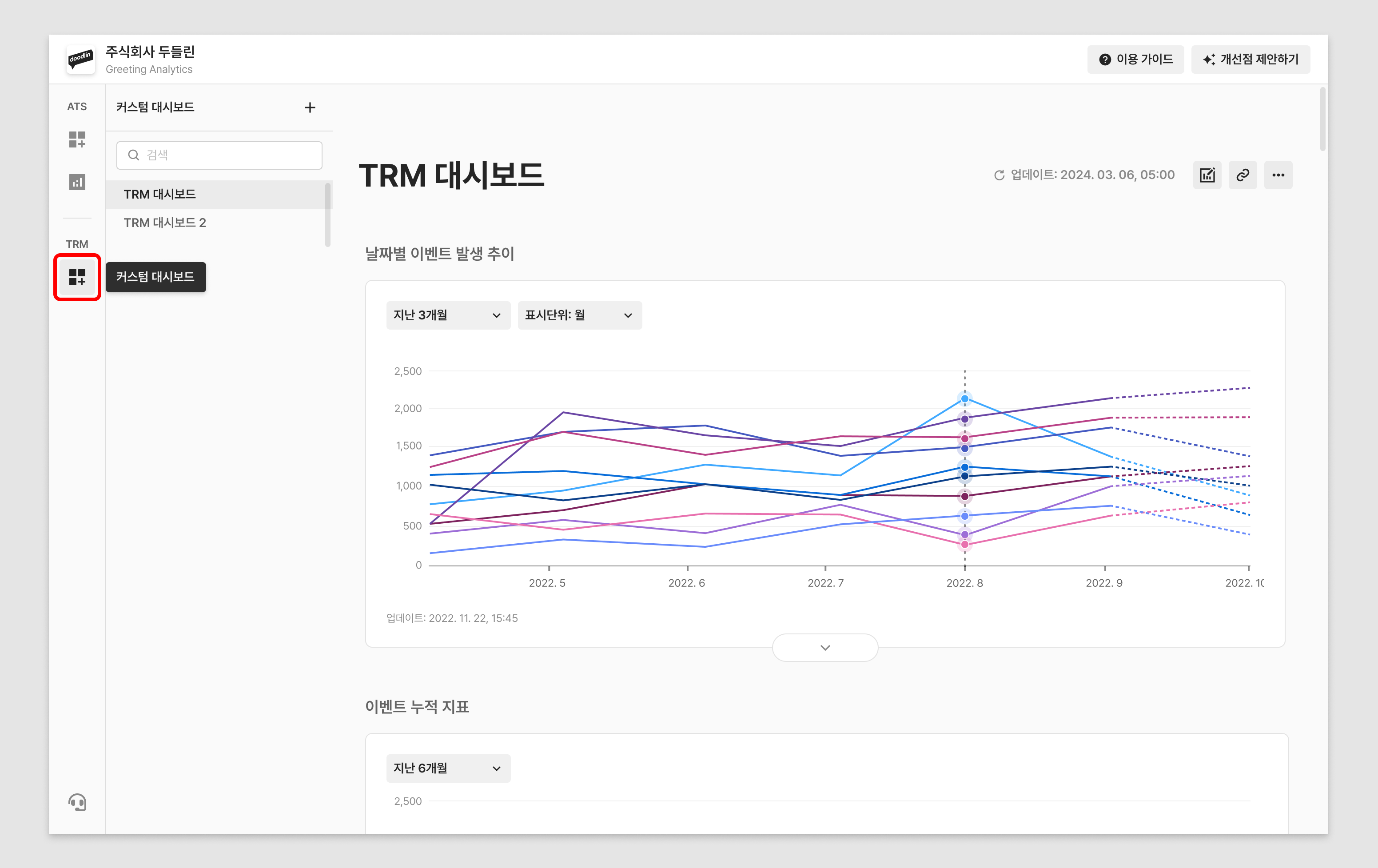The image size is (1378, 868).
Task: Click the 이용 가이드 button
Action: coord(1135,60)
